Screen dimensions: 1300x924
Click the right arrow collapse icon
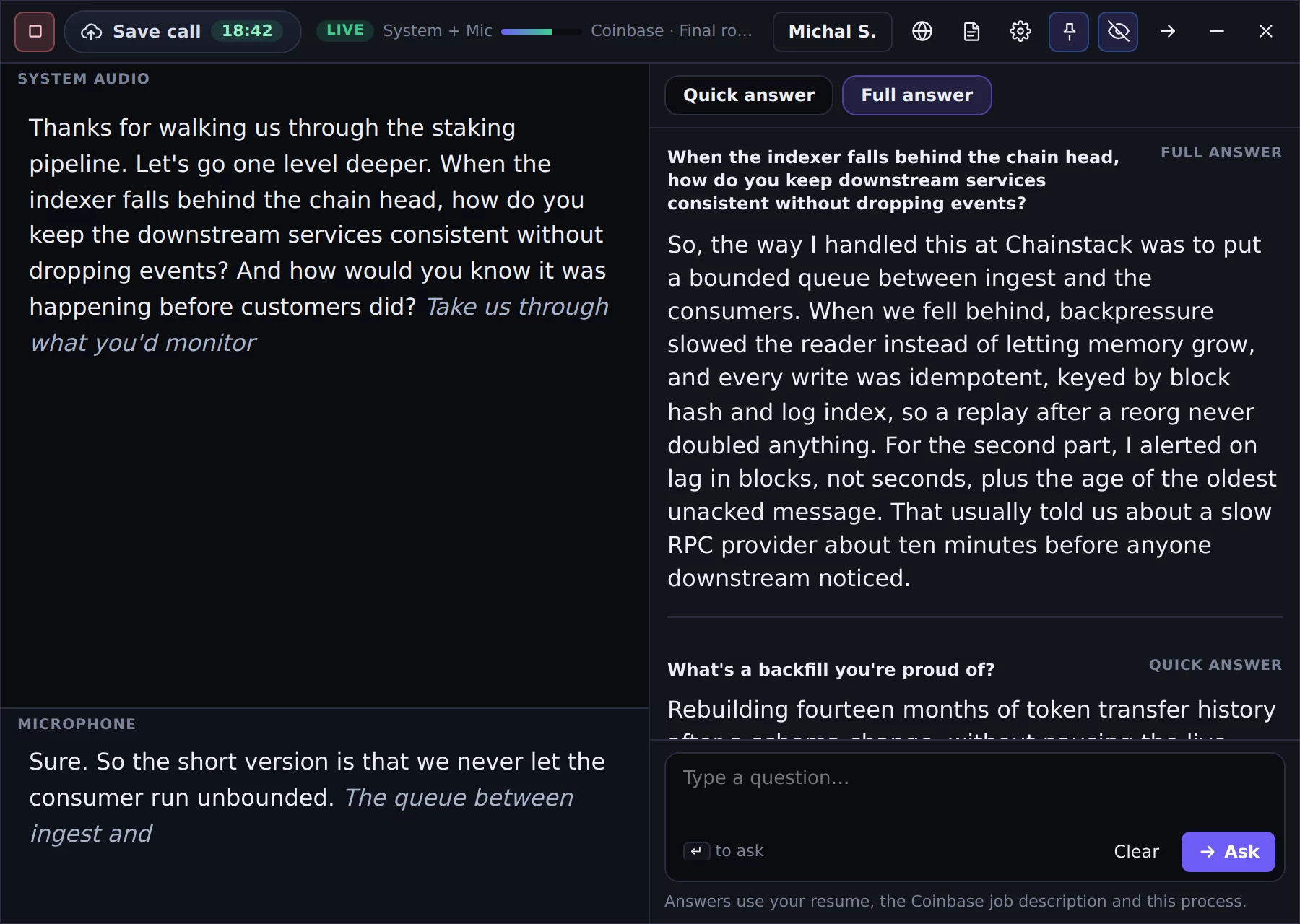[1168, 32]
